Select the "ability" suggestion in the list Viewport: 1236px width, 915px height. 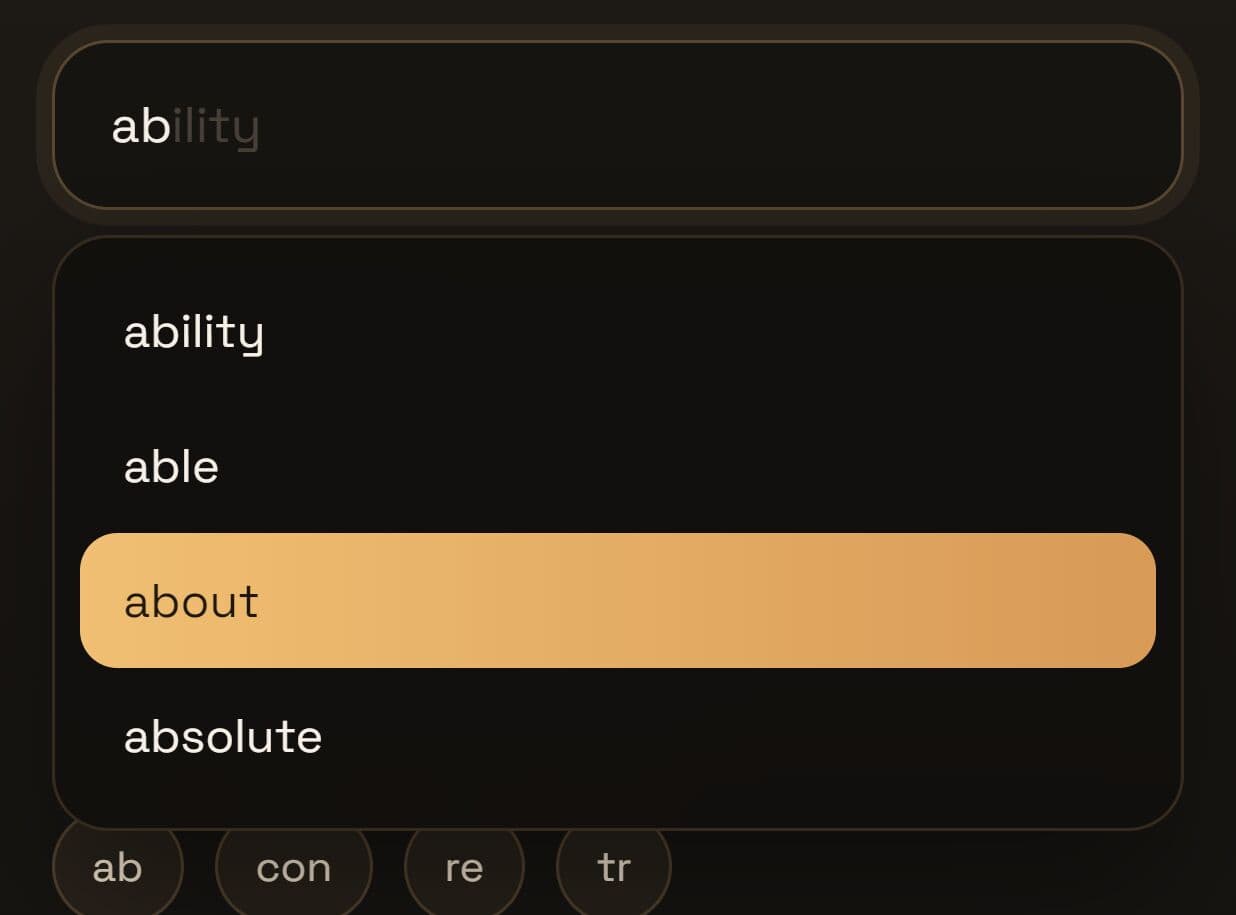[617, 332]
